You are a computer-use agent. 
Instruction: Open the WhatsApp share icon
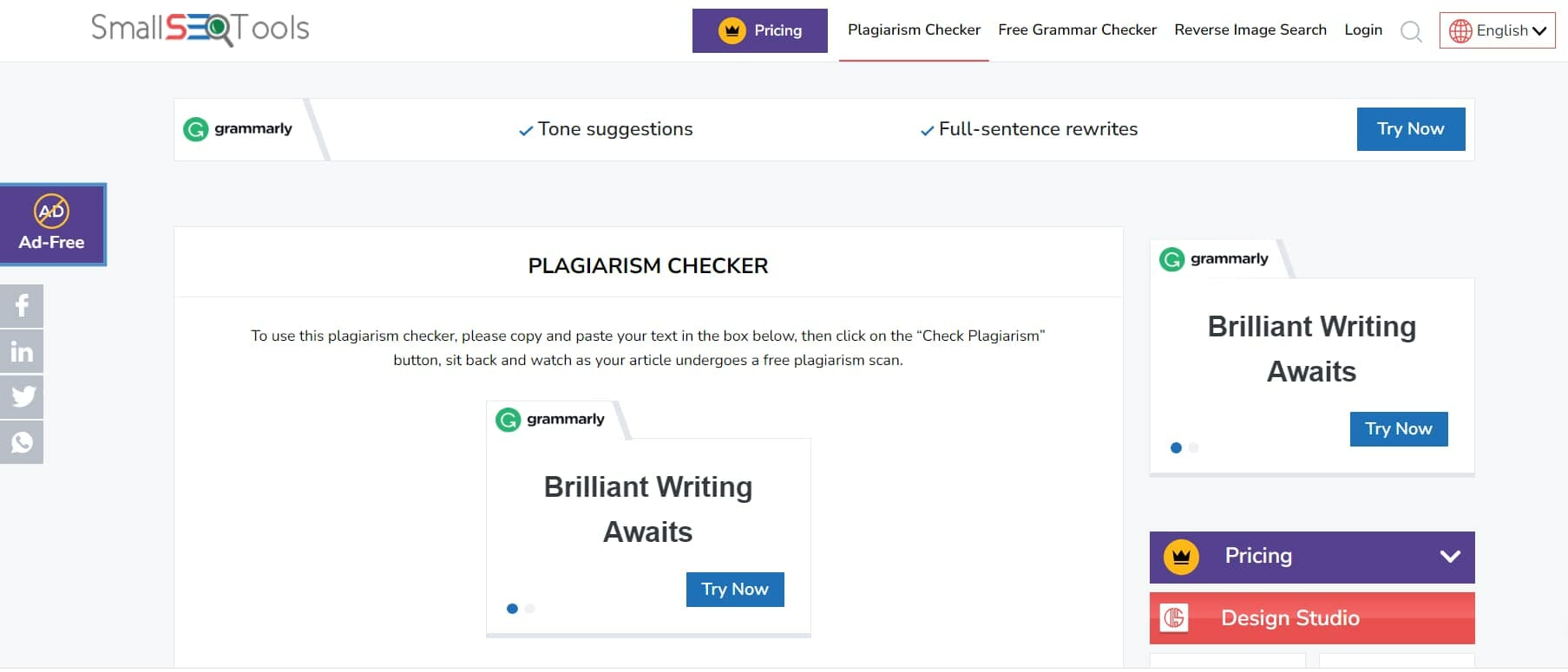point(23,442)
